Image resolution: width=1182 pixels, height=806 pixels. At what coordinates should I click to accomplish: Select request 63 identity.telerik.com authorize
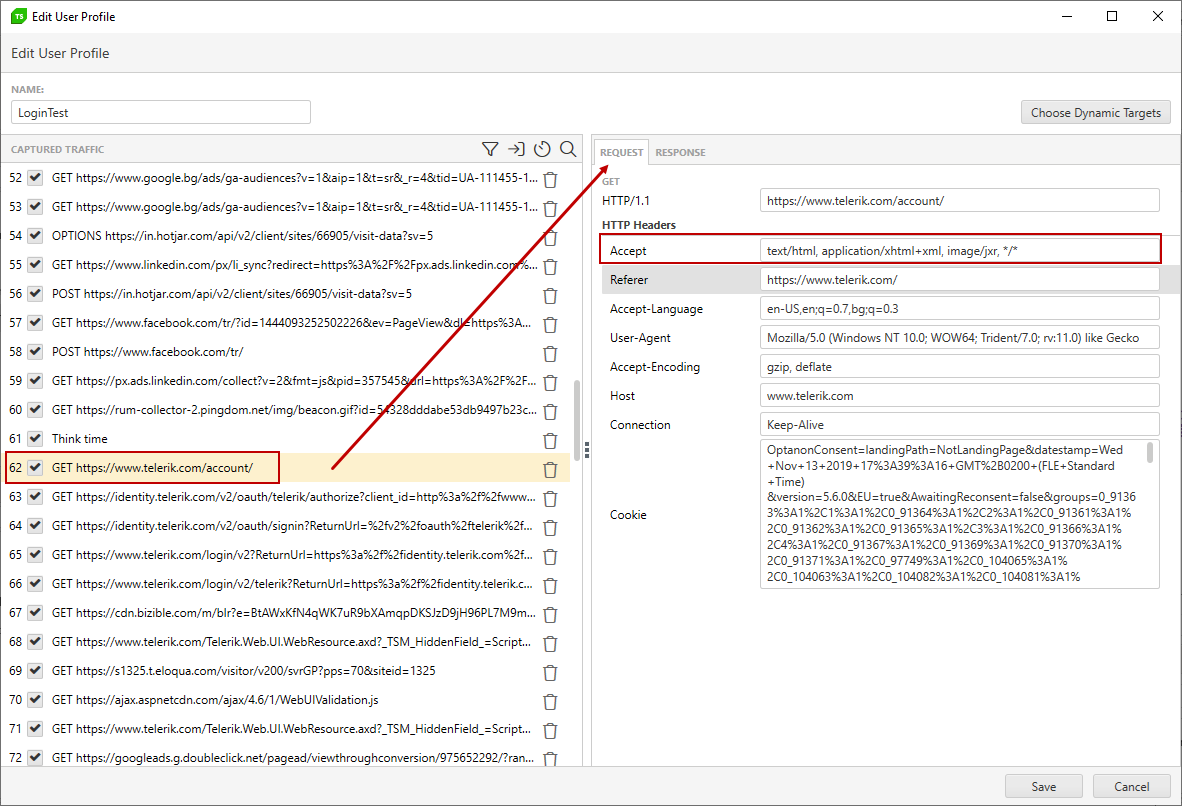(293, 497)
